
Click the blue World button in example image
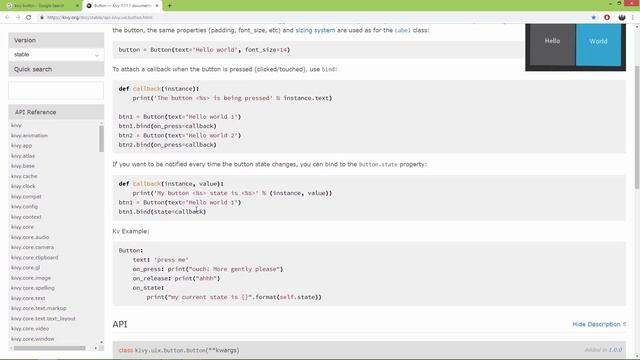pos(598,44)
